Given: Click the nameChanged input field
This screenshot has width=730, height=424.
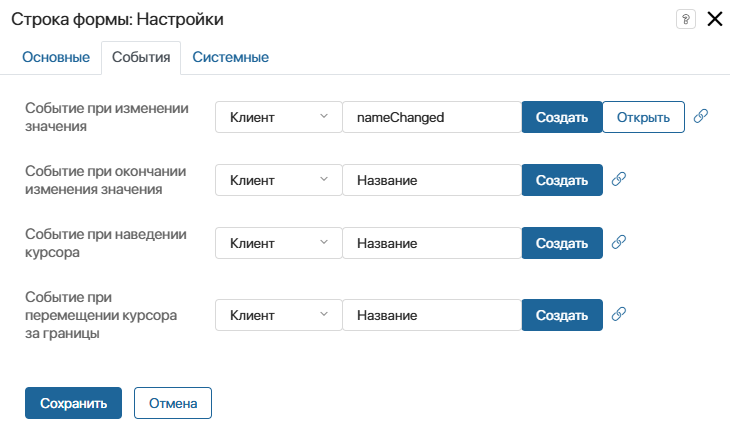Looking at the screenshot, I should click(x=431, y=117).
